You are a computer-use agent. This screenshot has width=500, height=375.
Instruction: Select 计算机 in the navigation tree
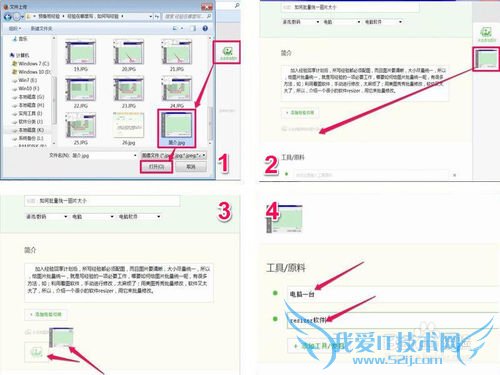click(20, 55)
